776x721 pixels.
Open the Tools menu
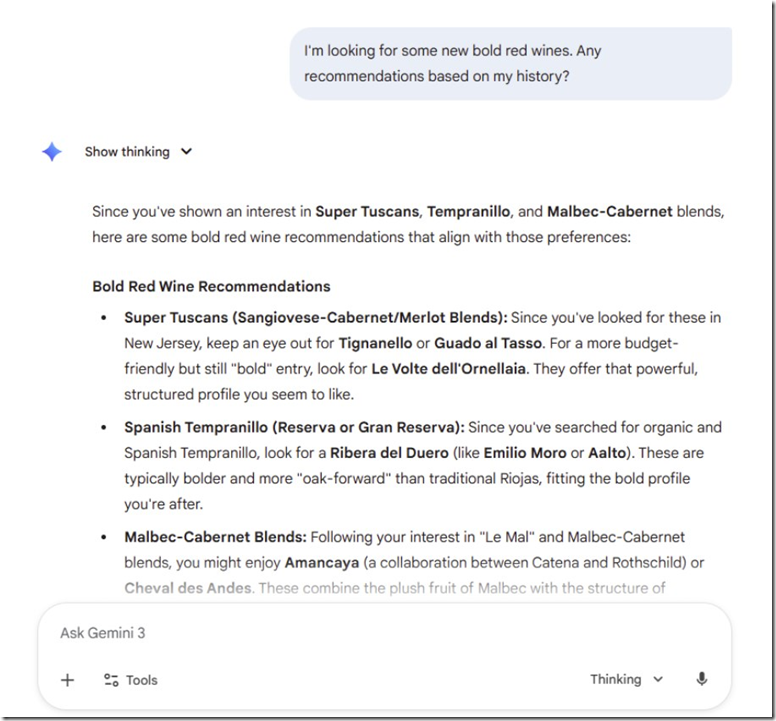pyautogui.click(x=131, y=680)
